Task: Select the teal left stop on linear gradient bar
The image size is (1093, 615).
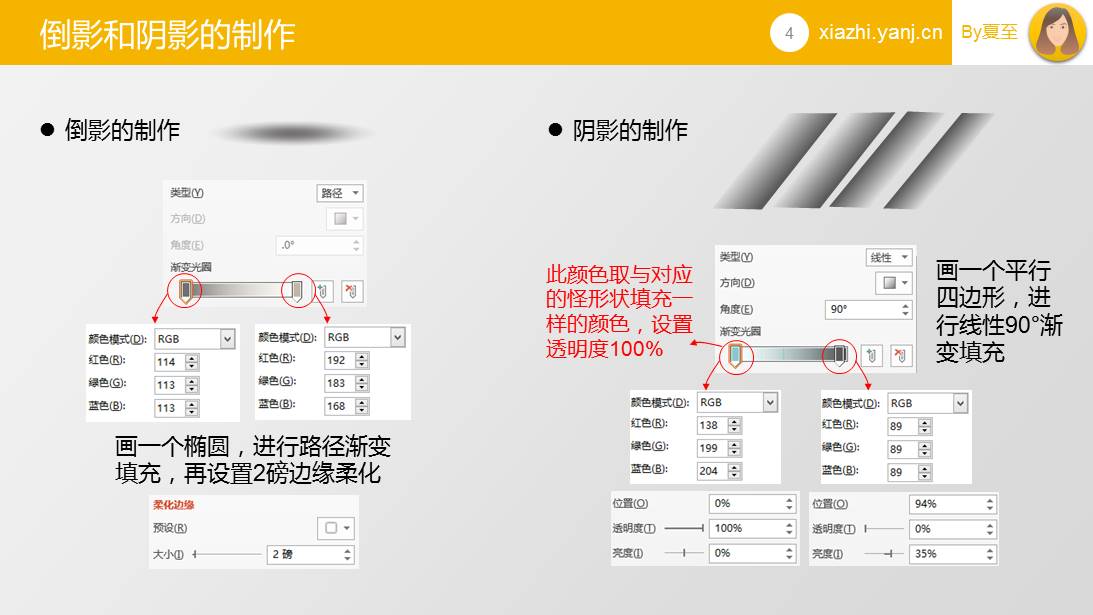Action: click(736, 354)
